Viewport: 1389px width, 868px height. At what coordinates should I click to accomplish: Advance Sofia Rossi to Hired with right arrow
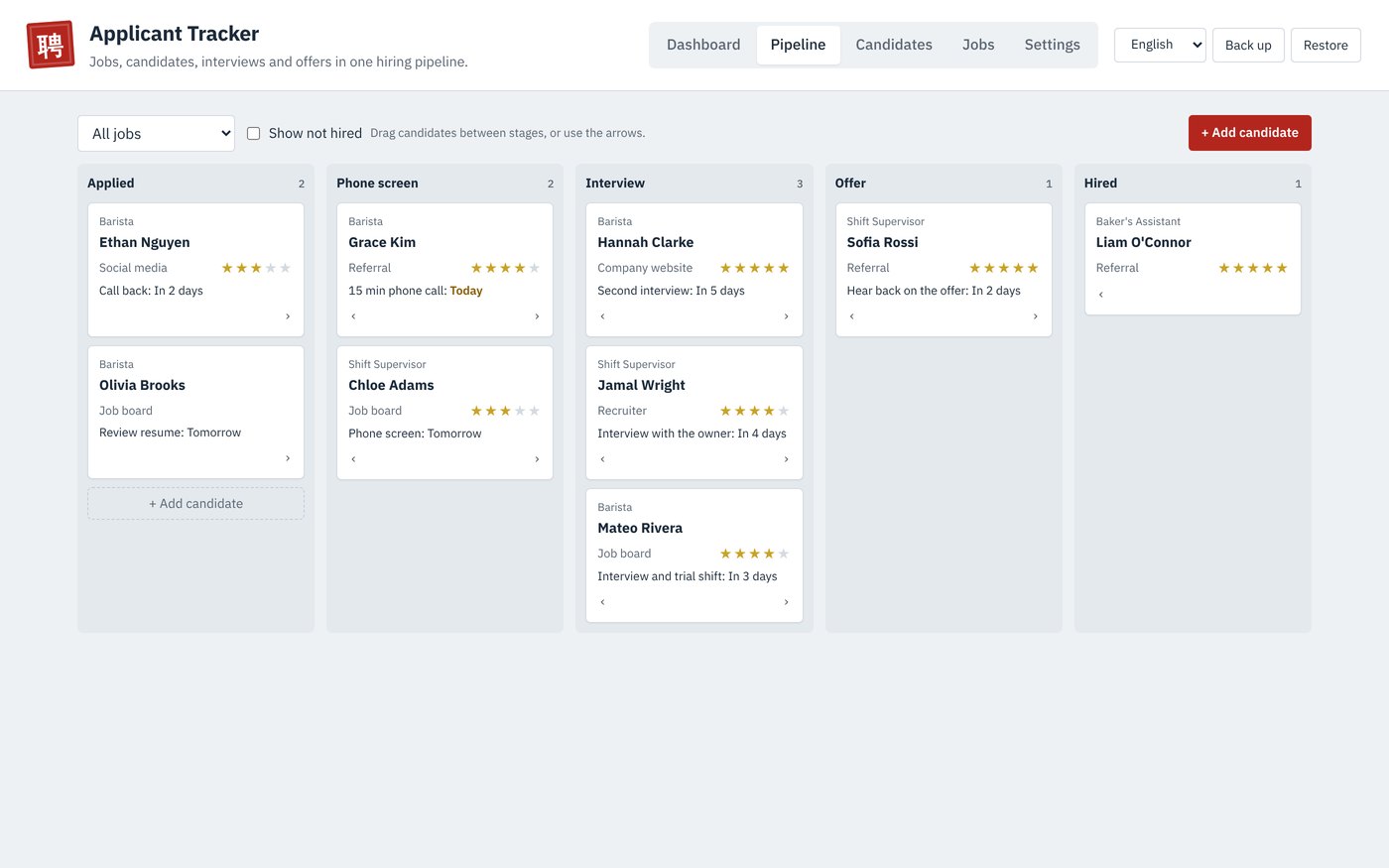(1035, 316)
